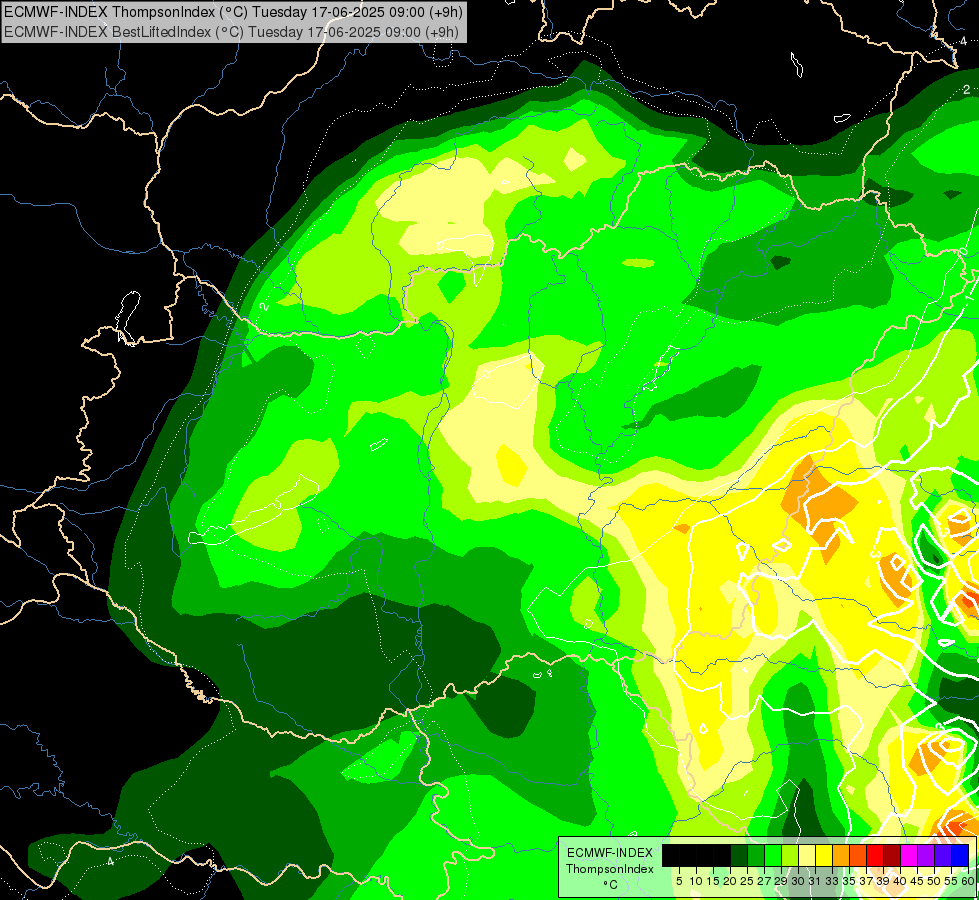Select the bright green 27–29 legend swatch
This screenshot has width=979, height=900.
[x=773, y=856]
